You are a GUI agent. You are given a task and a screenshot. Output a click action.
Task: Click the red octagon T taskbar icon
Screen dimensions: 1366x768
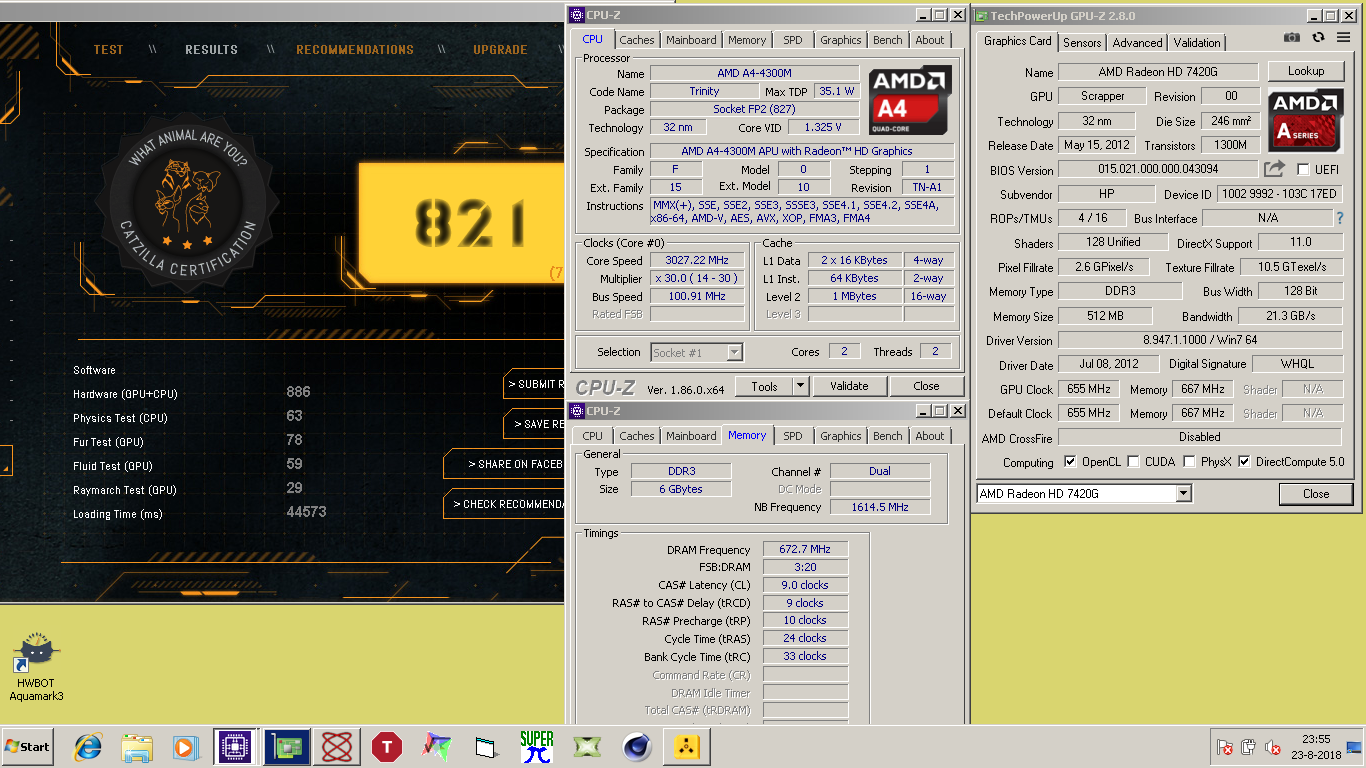tap(387, 747)
